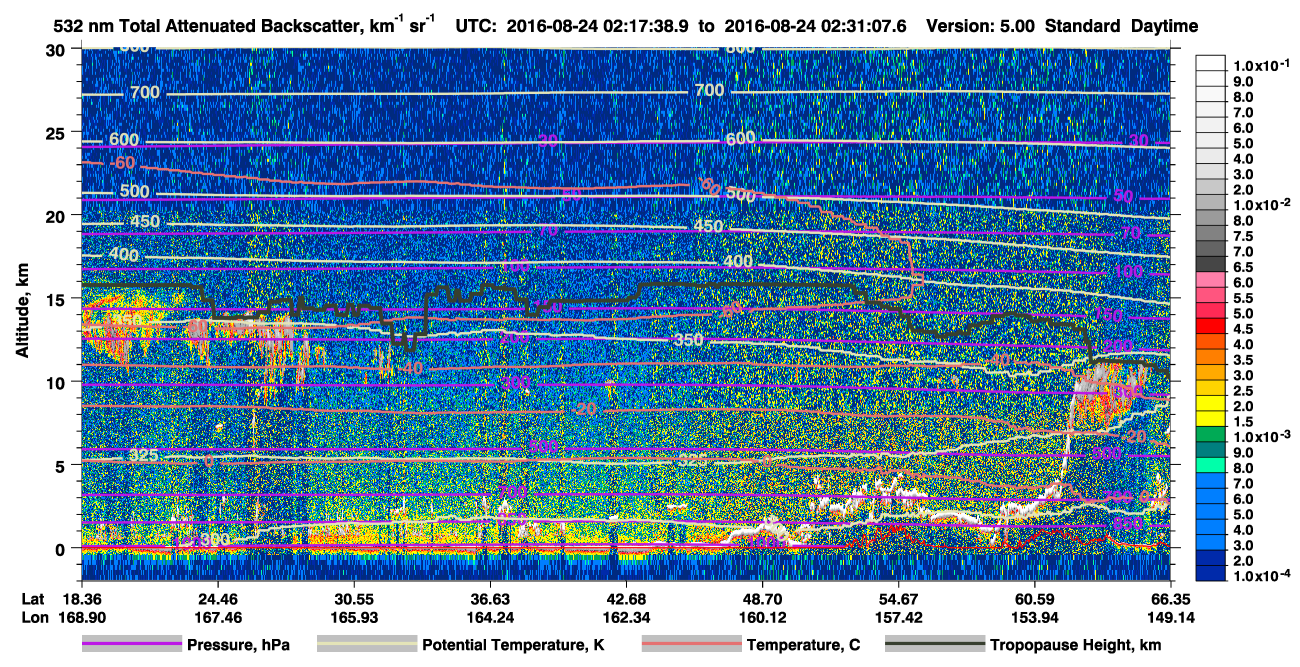Click longitude value '165.93'
Screen dimensions: 1300x667
[353, 616]
